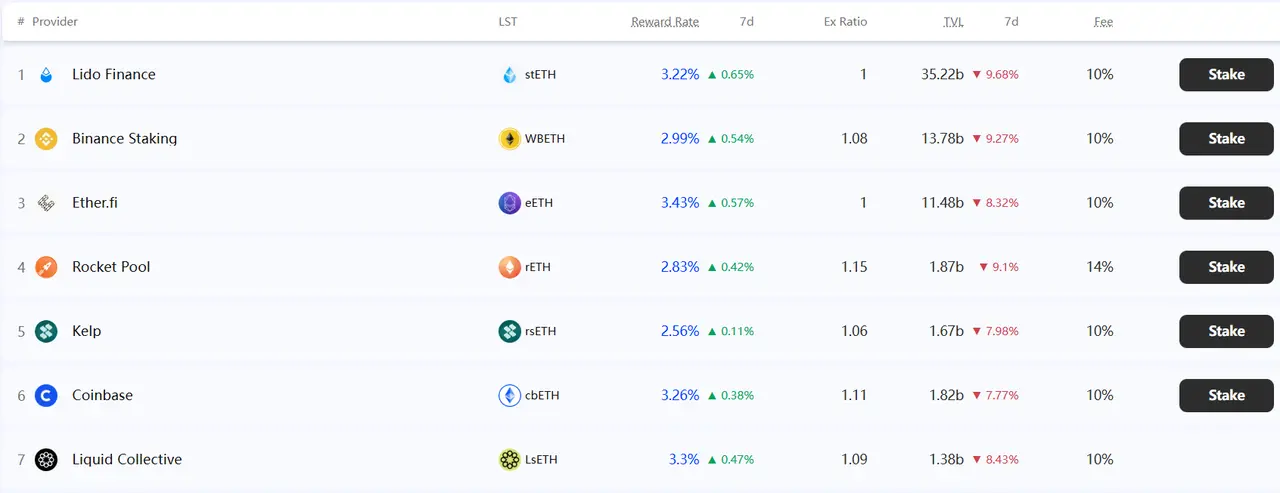Click the Ether.fi provider logo
Viewport: 1280px width, 493px height.
[46, 203]
